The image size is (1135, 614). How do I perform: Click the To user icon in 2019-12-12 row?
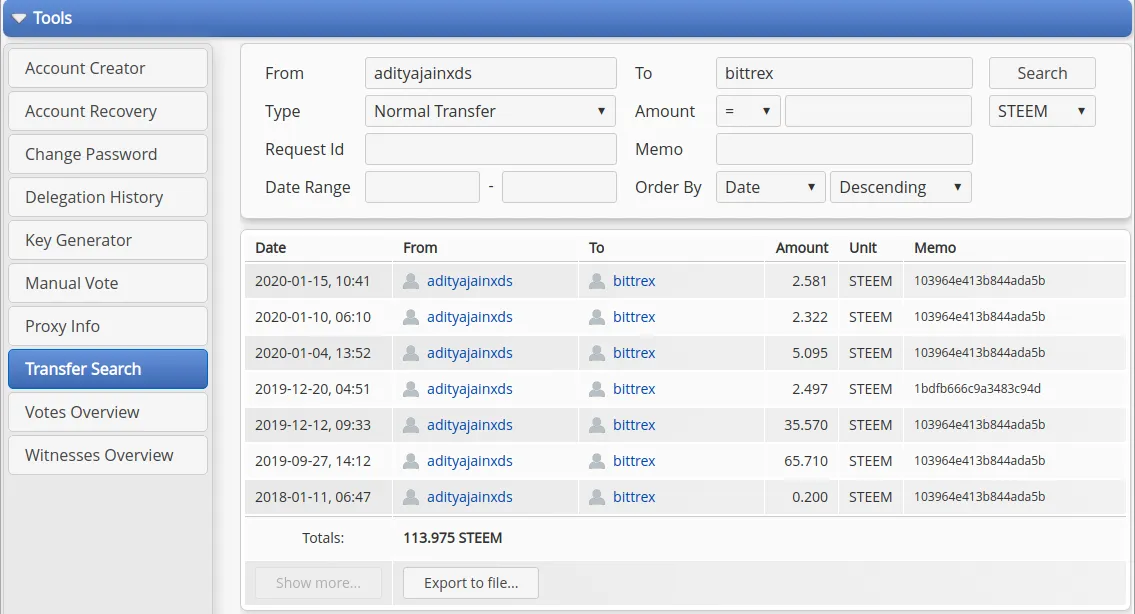point(596,425)
